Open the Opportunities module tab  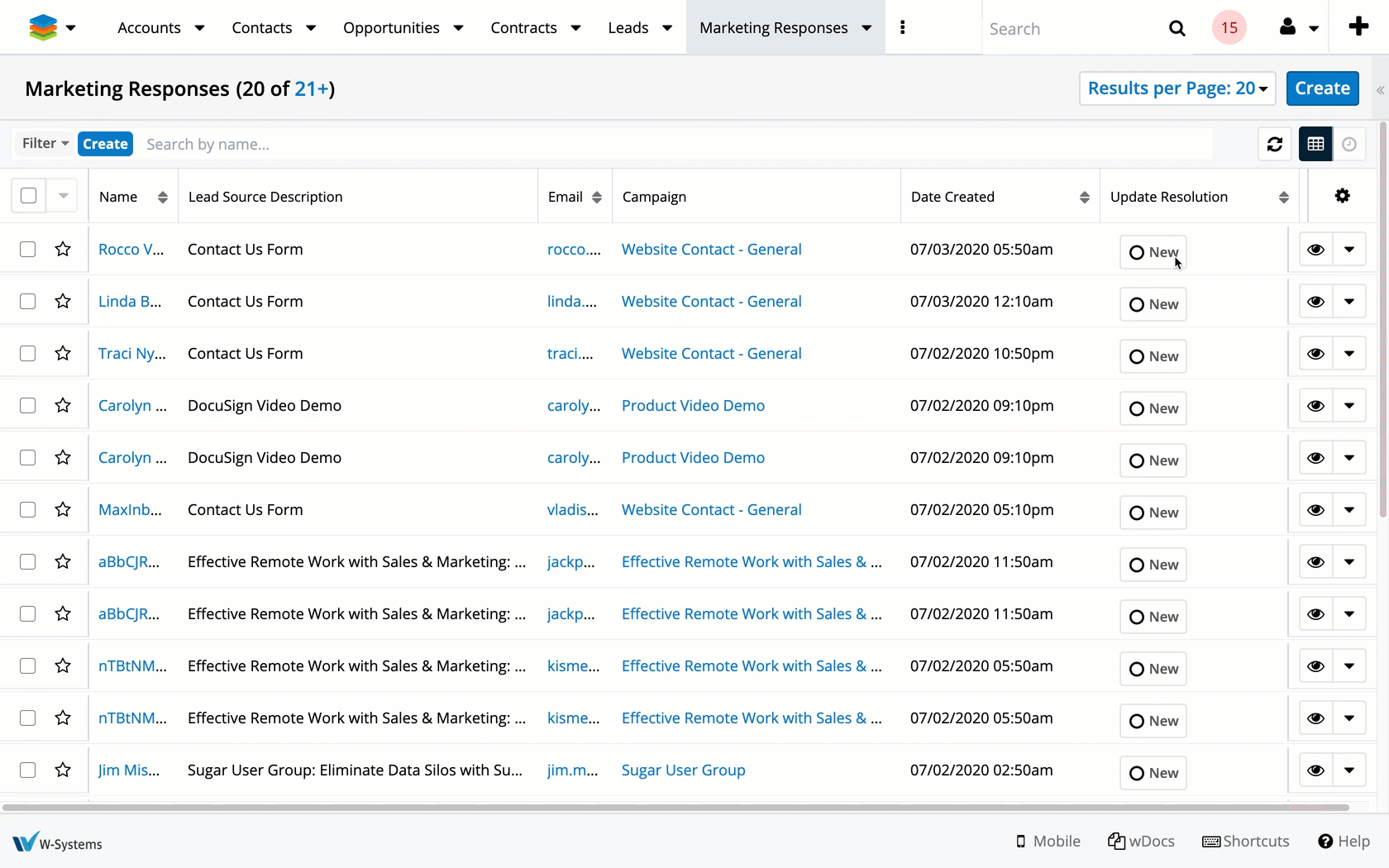pyautogui.click(x=391, y=28)
